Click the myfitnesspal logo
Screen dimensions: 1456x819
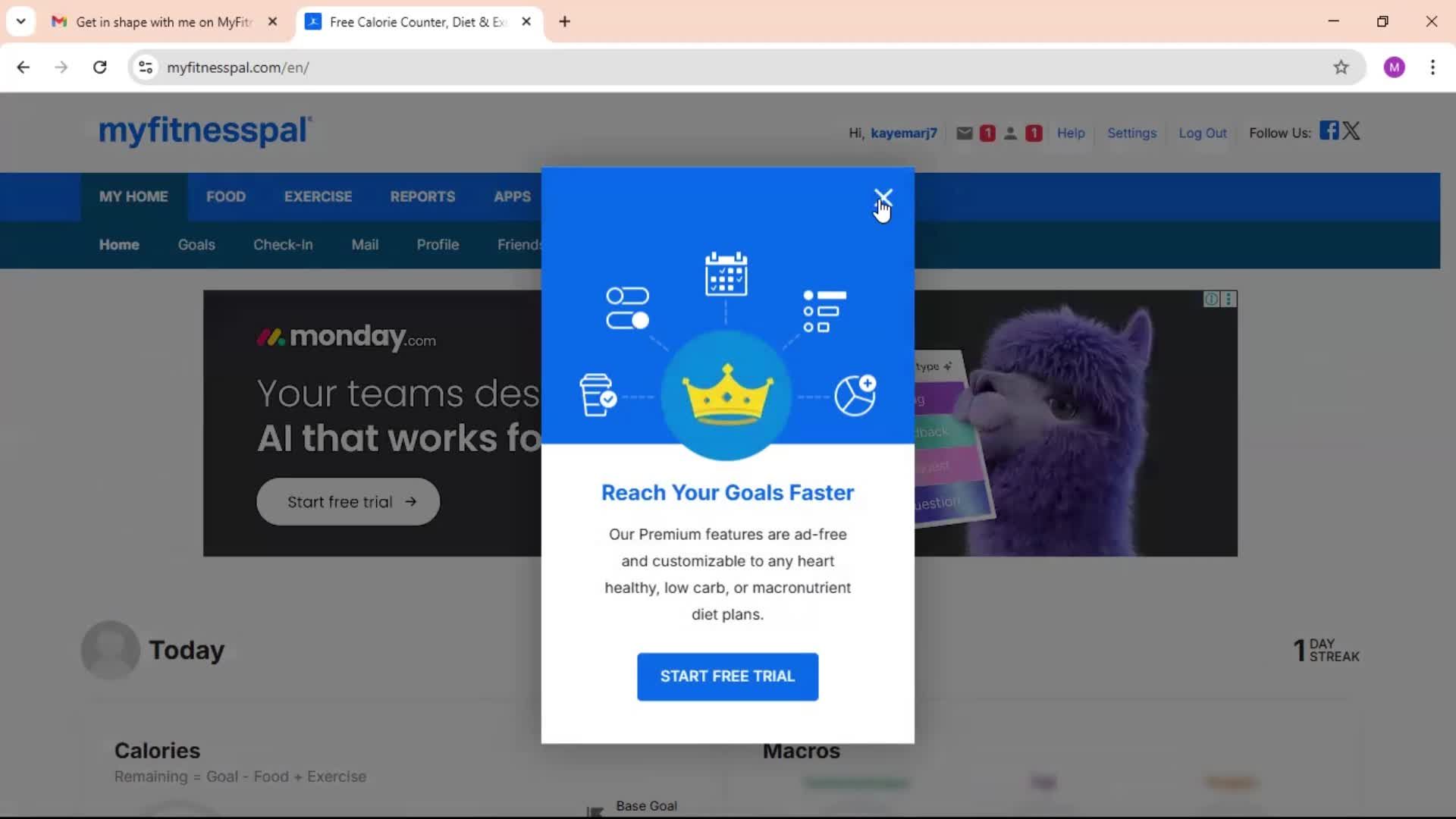[x=206, y=130]
